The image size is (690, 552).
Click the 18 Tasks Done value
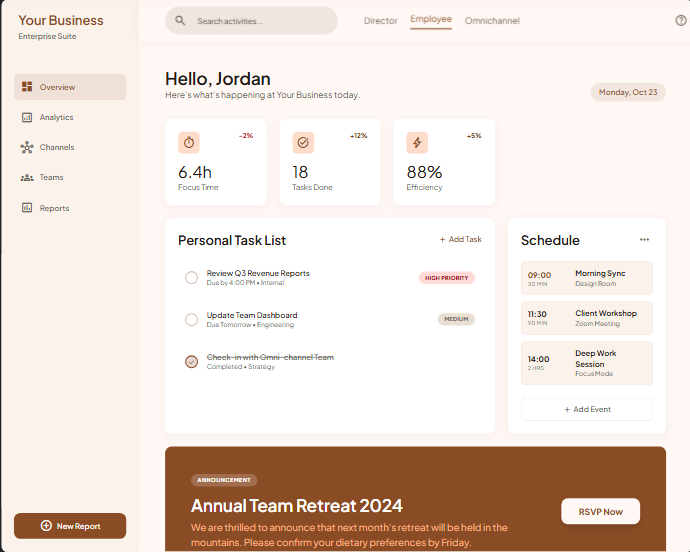(x=300, y=172)
